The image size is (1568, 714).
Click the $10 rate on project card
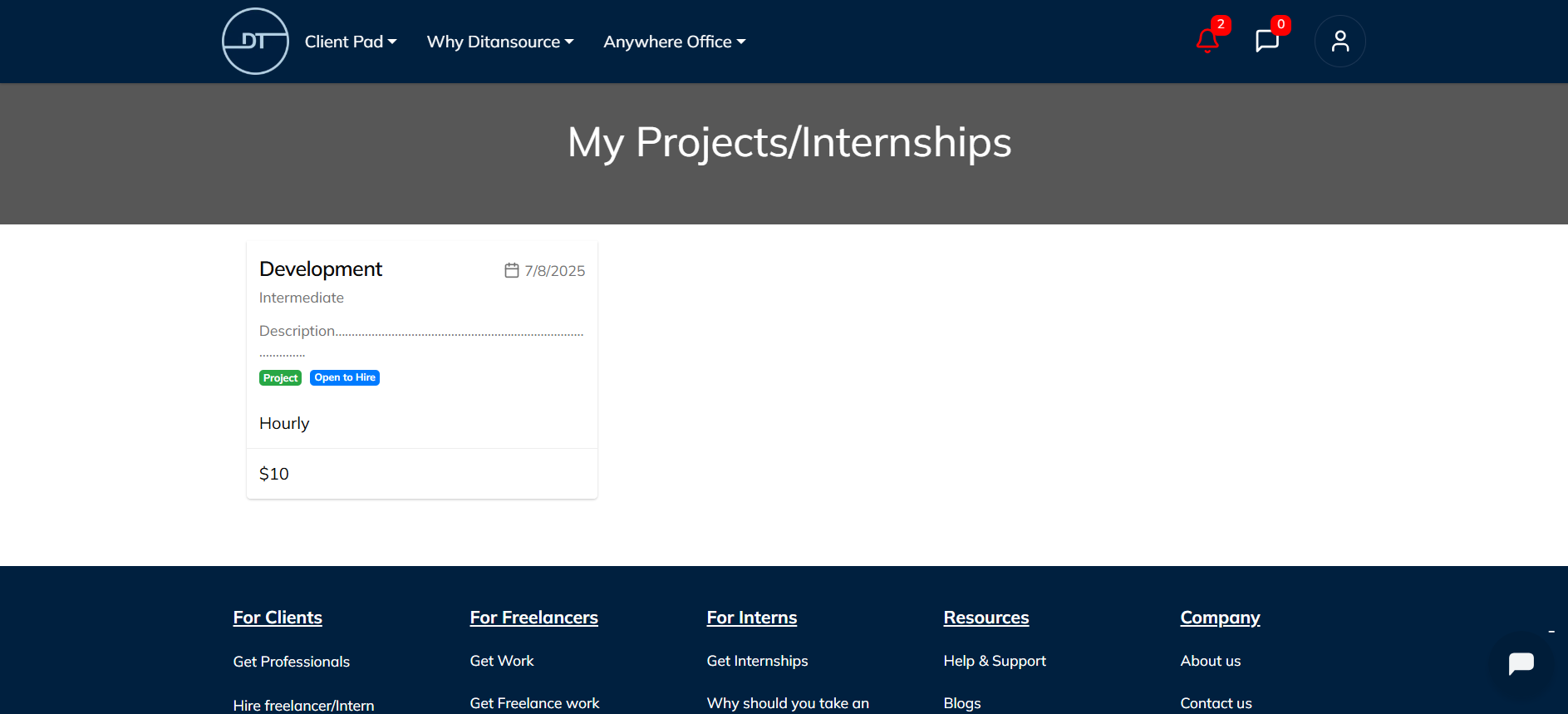tap(274, 474)
